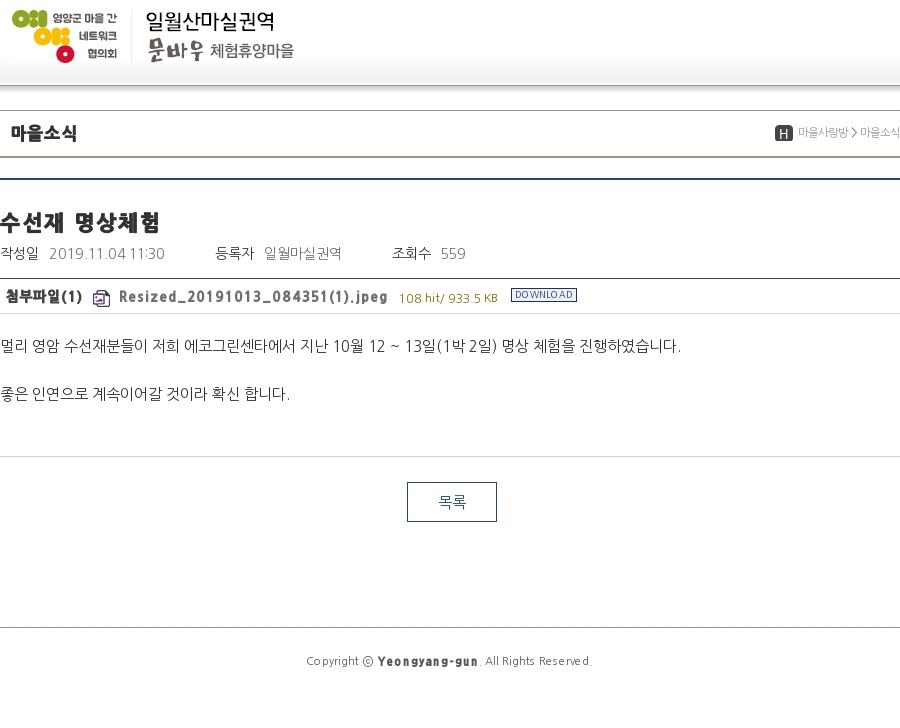900x728 pixels.
Task: Select the 등록자 label
Action: (x=234, y=253)
